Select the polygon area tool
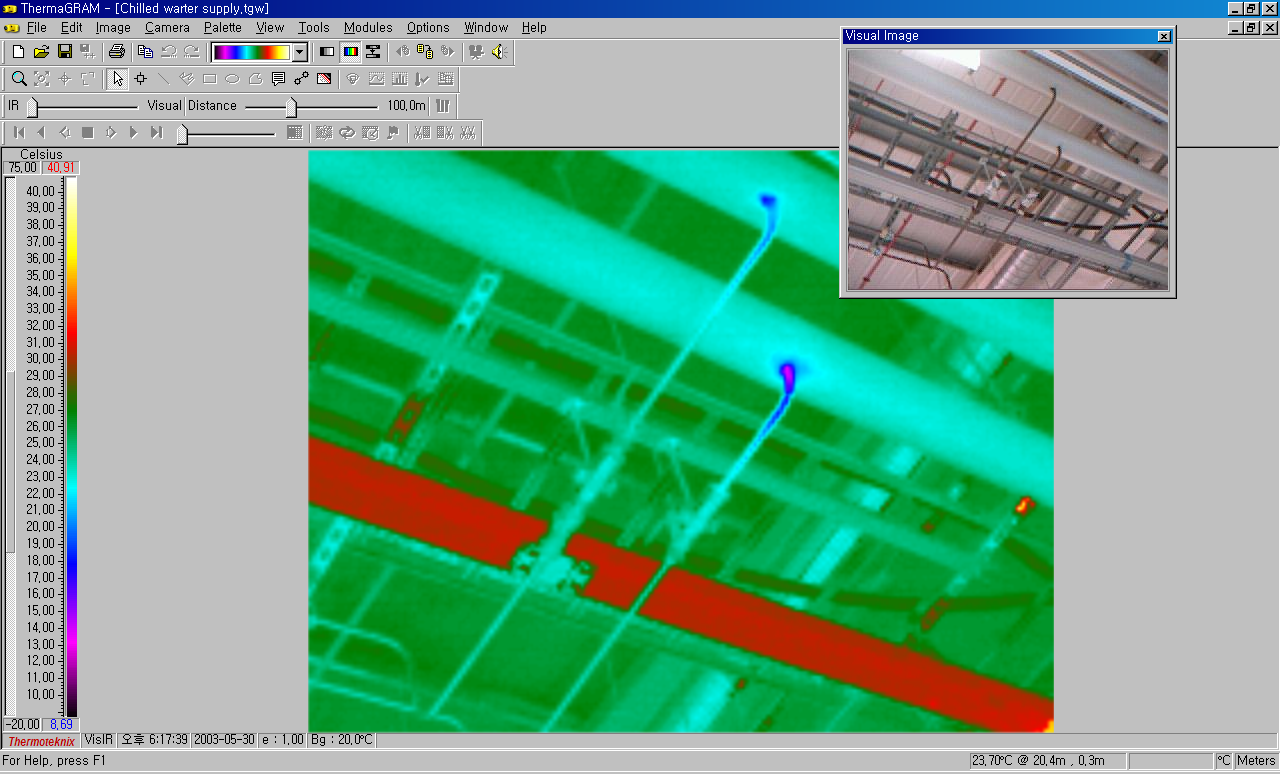This screenshot has height=774, width=1280. coord(255,79)
